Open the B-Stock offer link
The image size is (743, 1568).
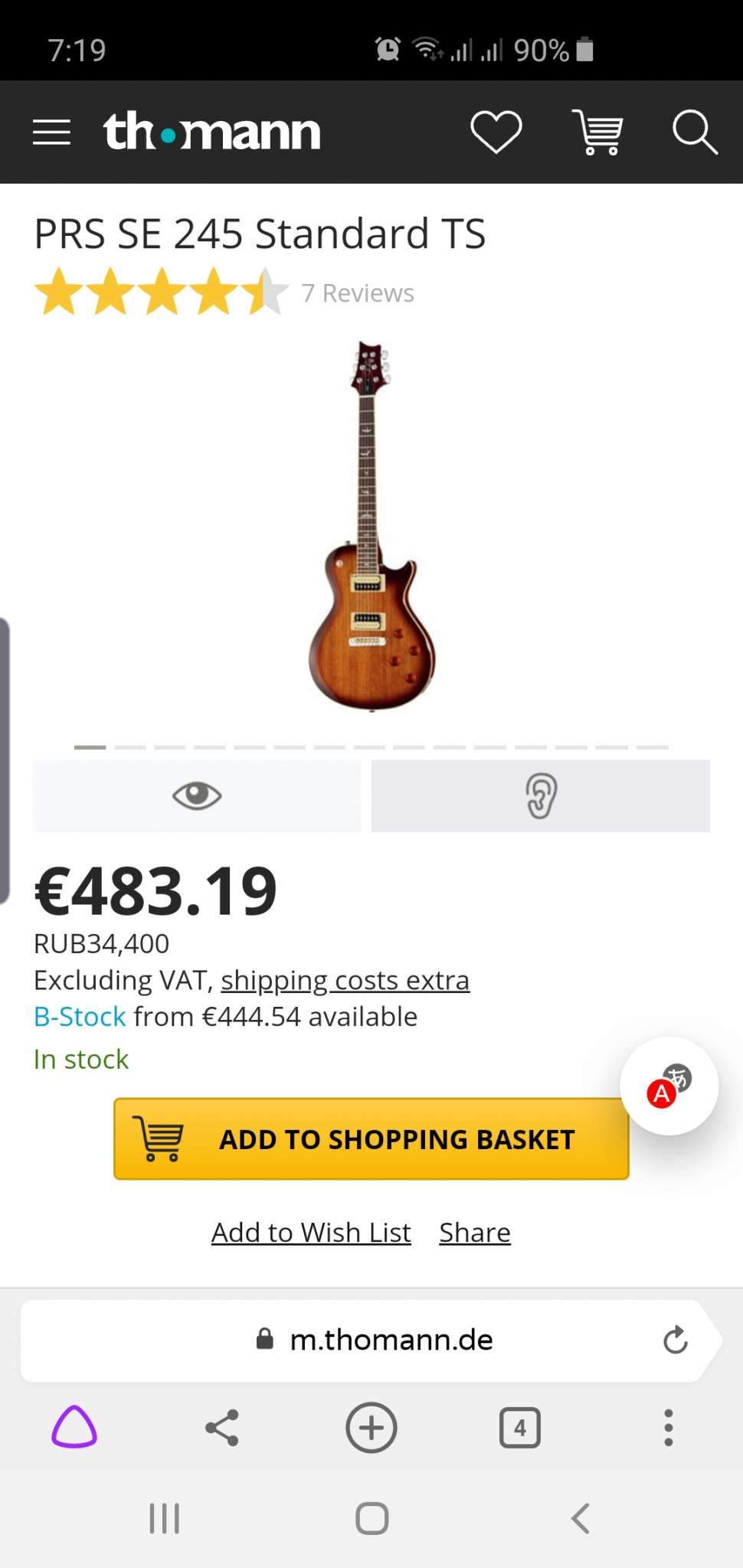(80, 1017)
